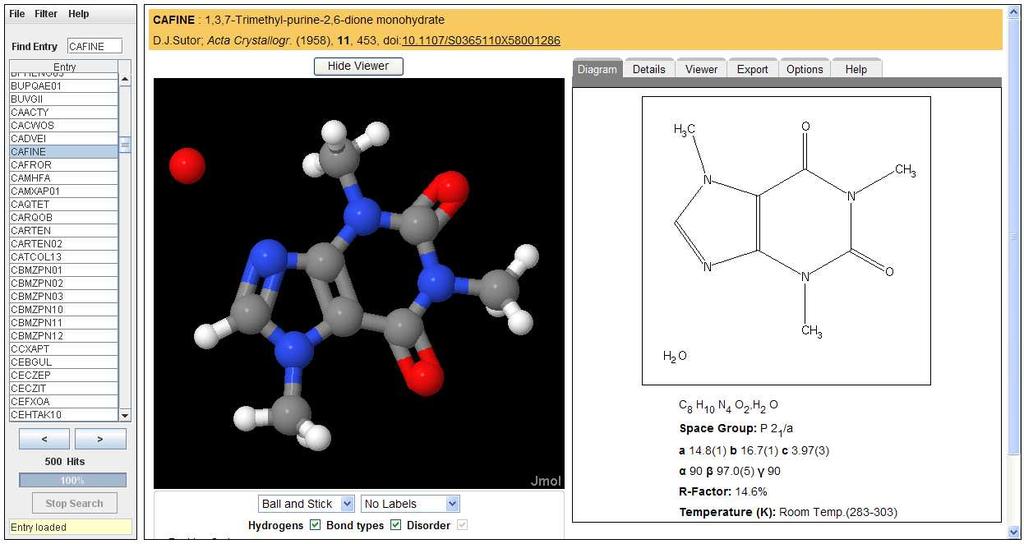
Task: Click entry list scroll-up arrow
Action: tap(125, 80)
